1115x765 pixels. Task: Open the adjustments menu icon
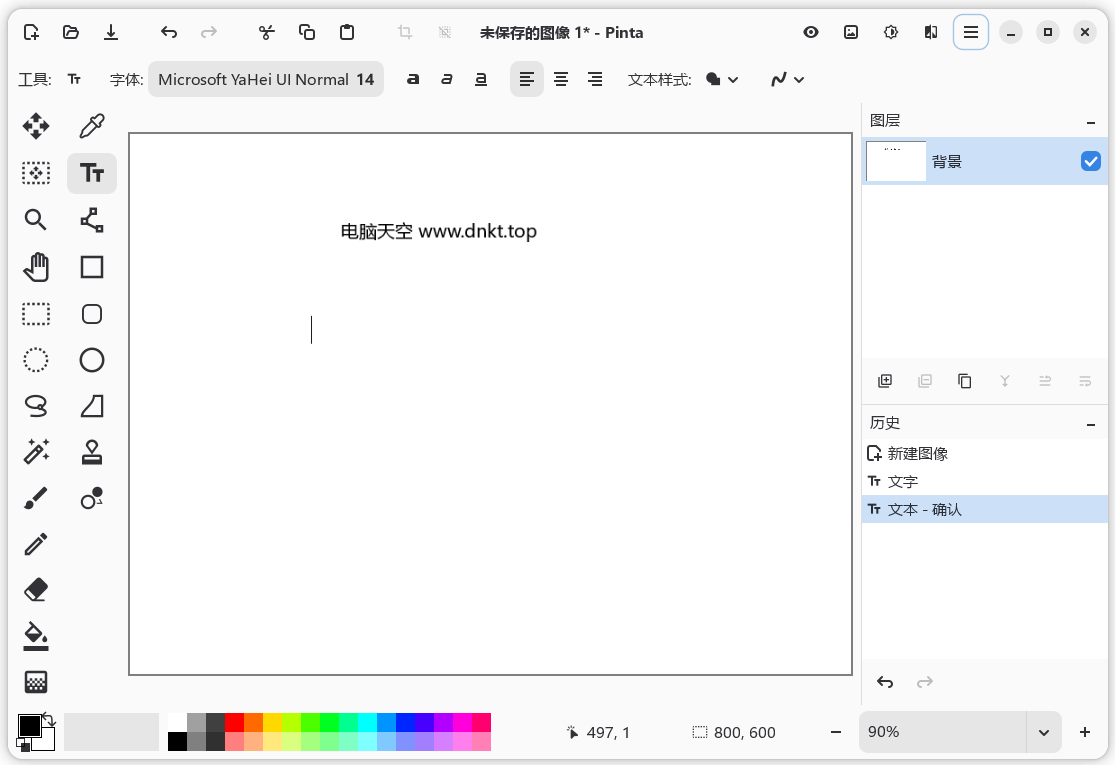(891, 32)
